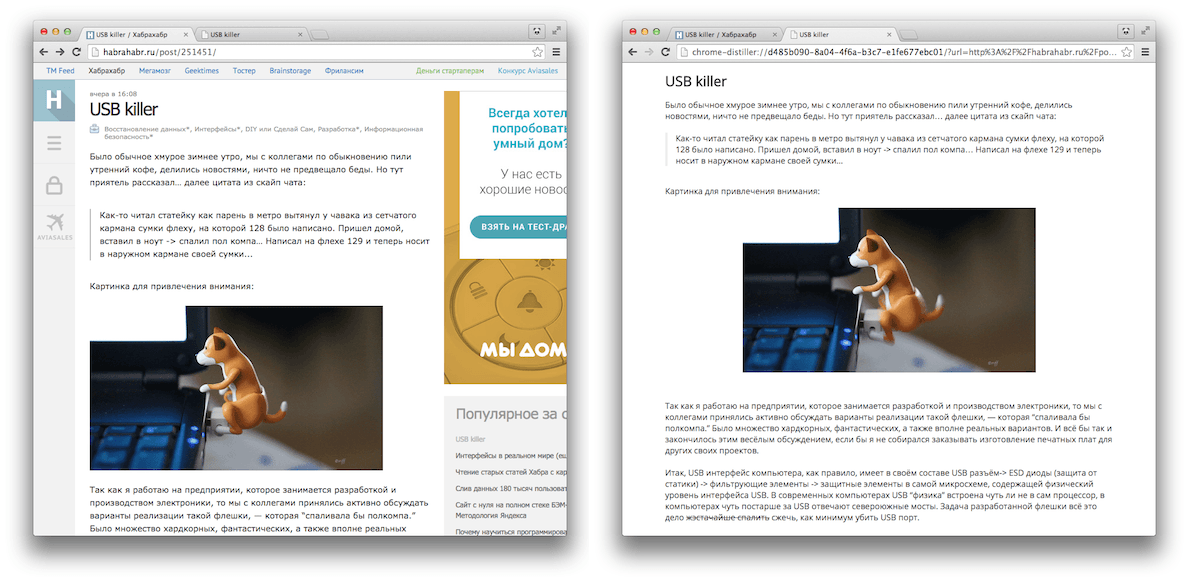Go forward in the habrahabr.ru window
Screen dimensions: 1193x582
[60, 52]
